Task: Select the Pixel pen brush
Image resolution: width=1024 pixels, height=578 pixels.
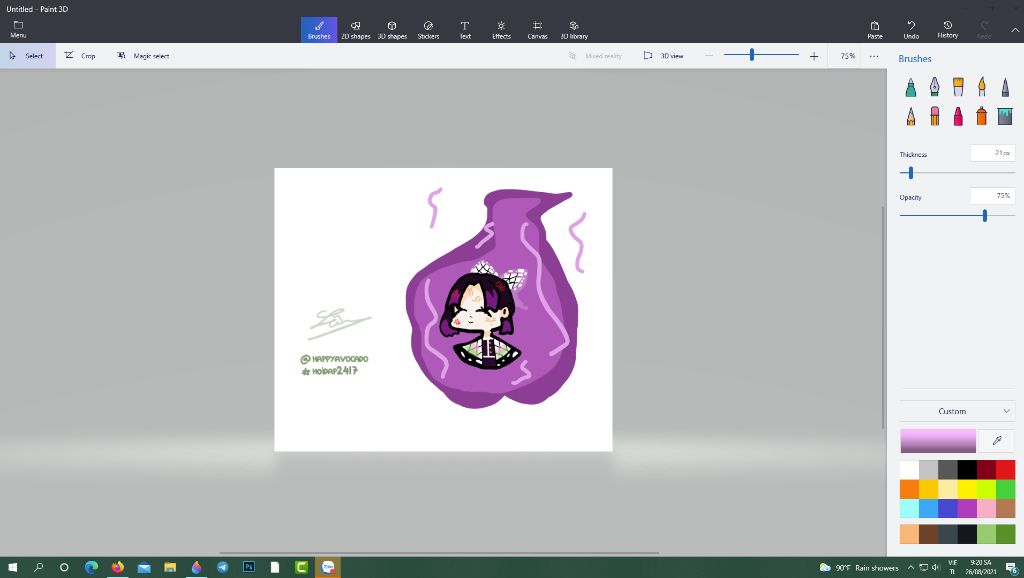Action: click(1005, 87)
